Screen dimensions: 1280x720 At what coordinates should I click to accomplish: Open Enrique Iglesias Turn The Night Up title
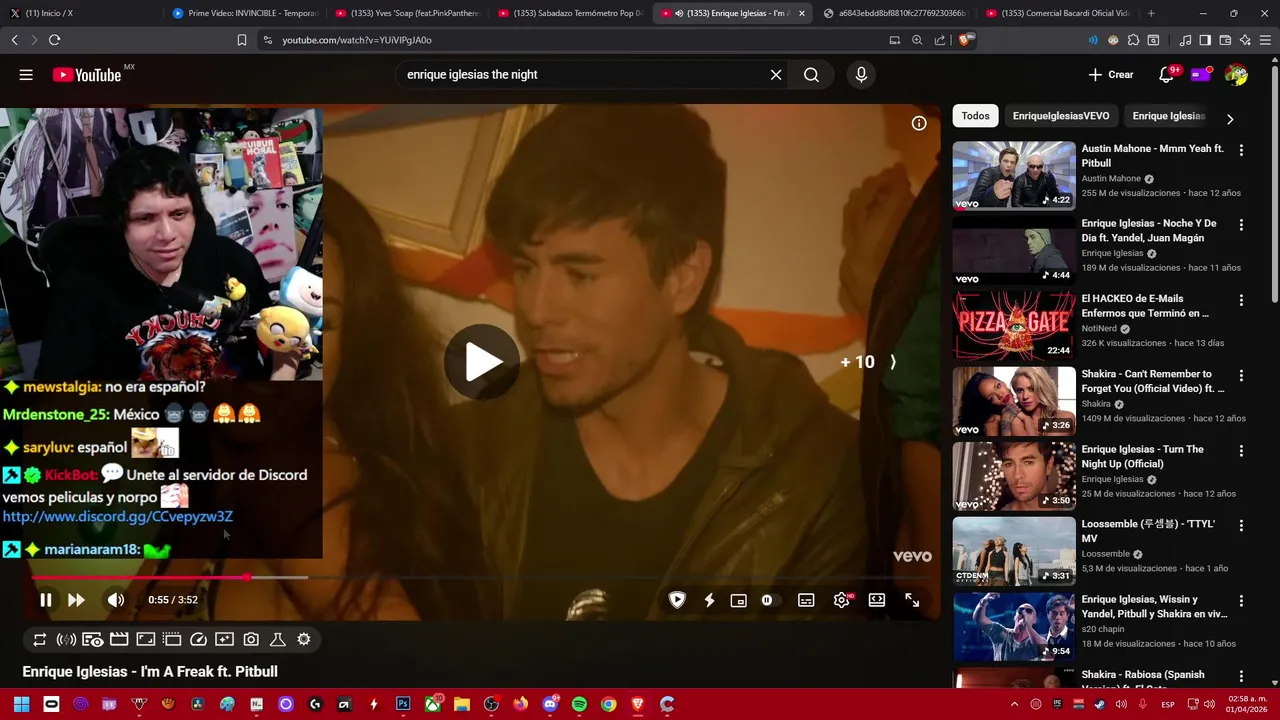tap(1142, 456)
